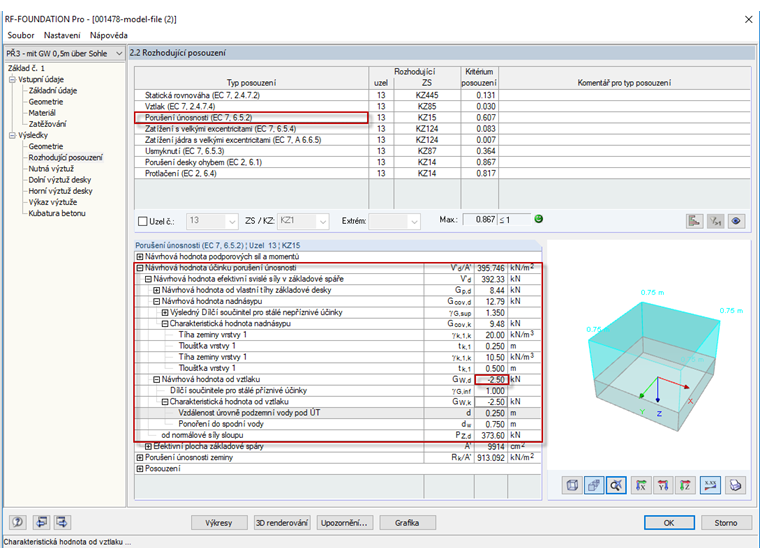
Task: Click the Upozornění... button
Action: (x=344, y=523)
